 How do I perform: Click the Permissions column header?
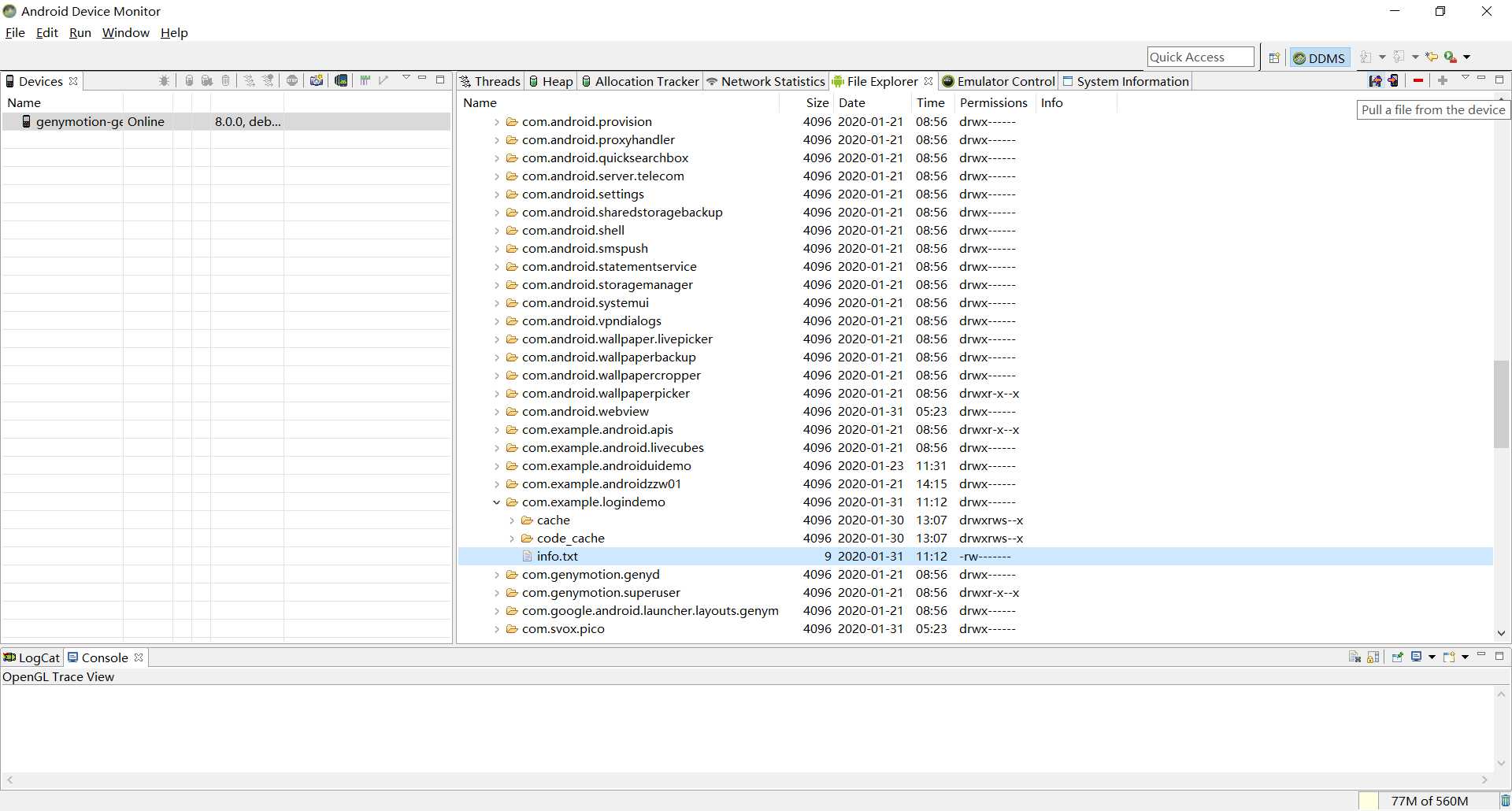click(x=993, y=102)
